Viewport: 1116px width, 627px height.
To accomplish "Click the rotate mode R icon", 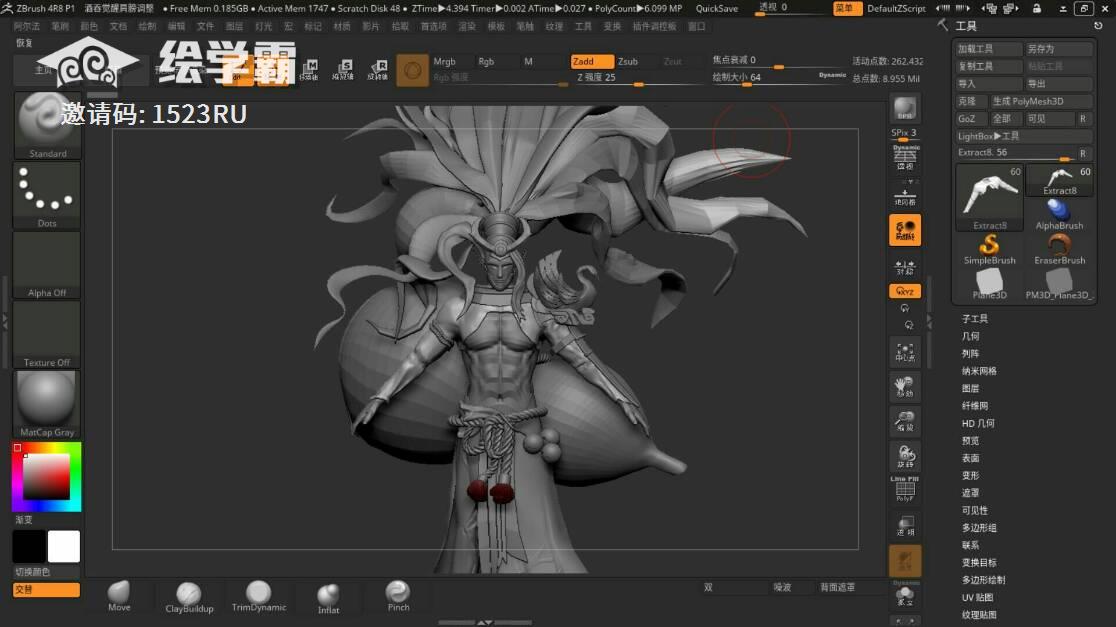I will pyautogui.click(x=378, y=69).
